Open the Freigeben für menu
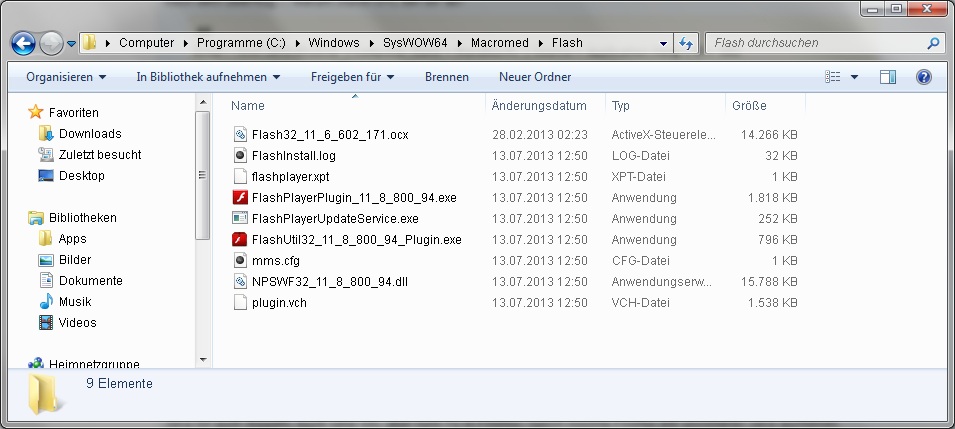 353,77
